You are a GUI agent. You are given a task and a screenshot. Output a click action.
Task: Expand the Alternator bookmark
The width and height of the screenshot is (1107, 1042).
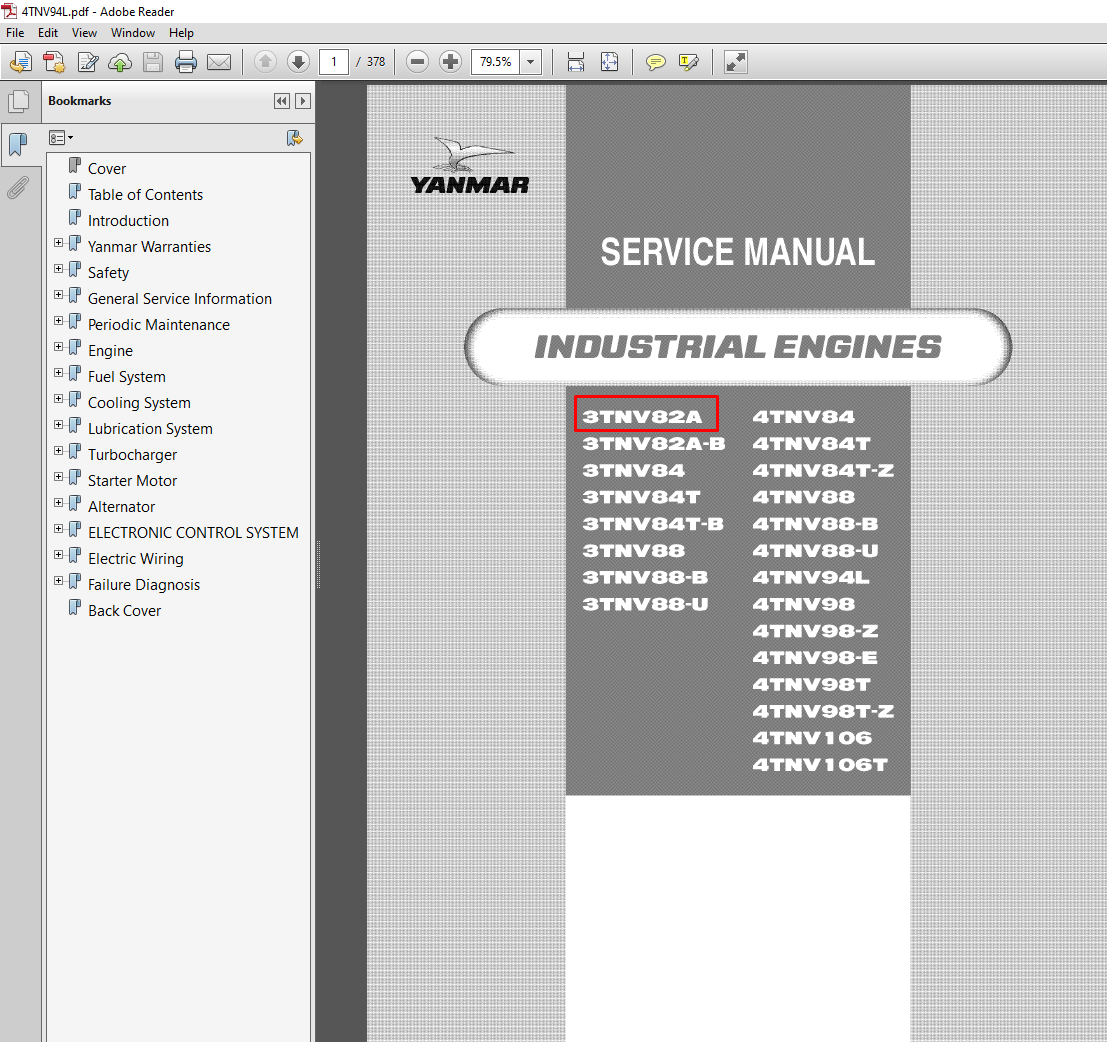(x=59, y=503)
